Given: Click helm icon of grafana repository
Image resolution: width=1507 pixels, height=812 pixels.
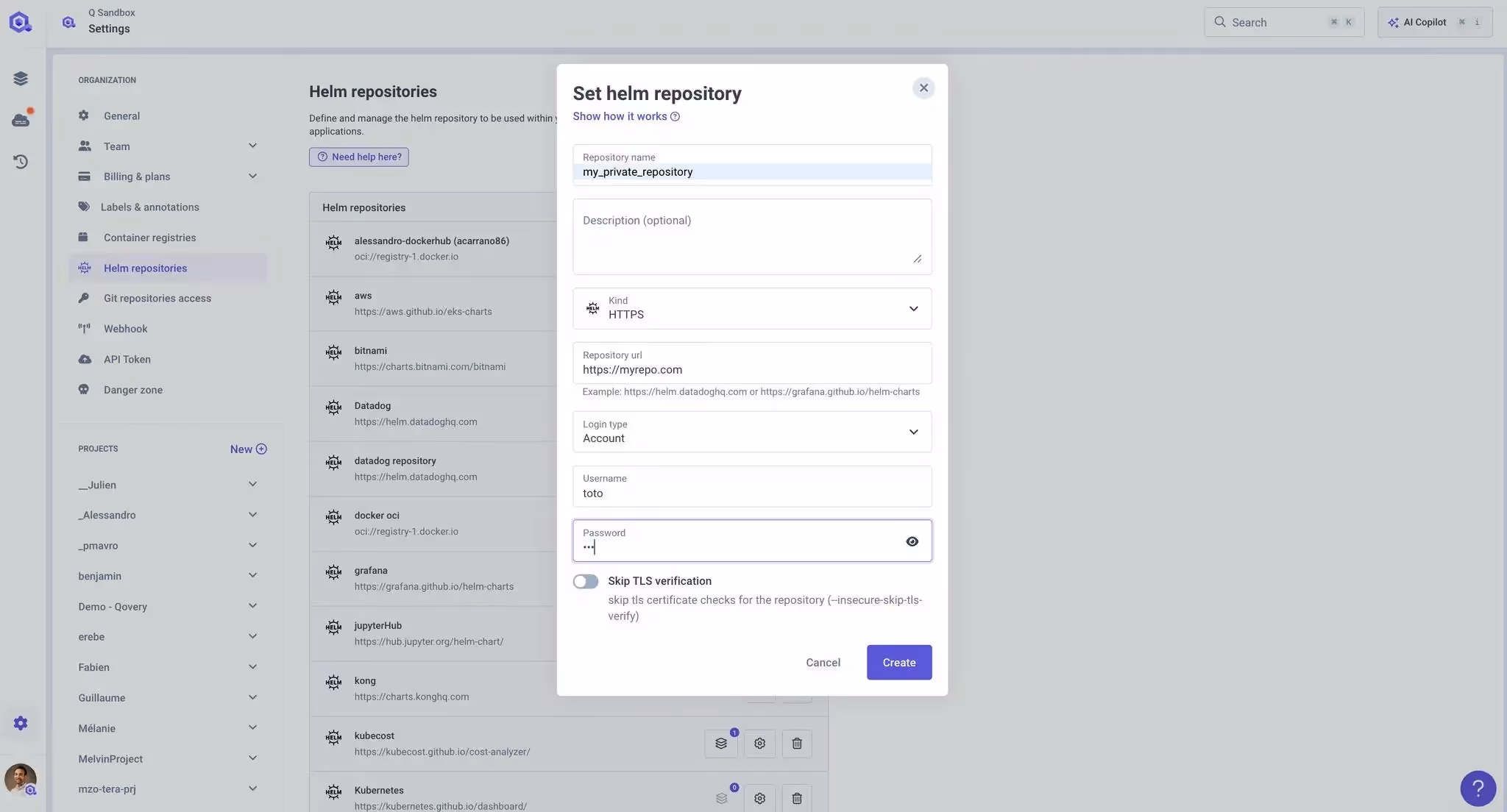Looking at the screenshot, I should click(x=333, y=572).
